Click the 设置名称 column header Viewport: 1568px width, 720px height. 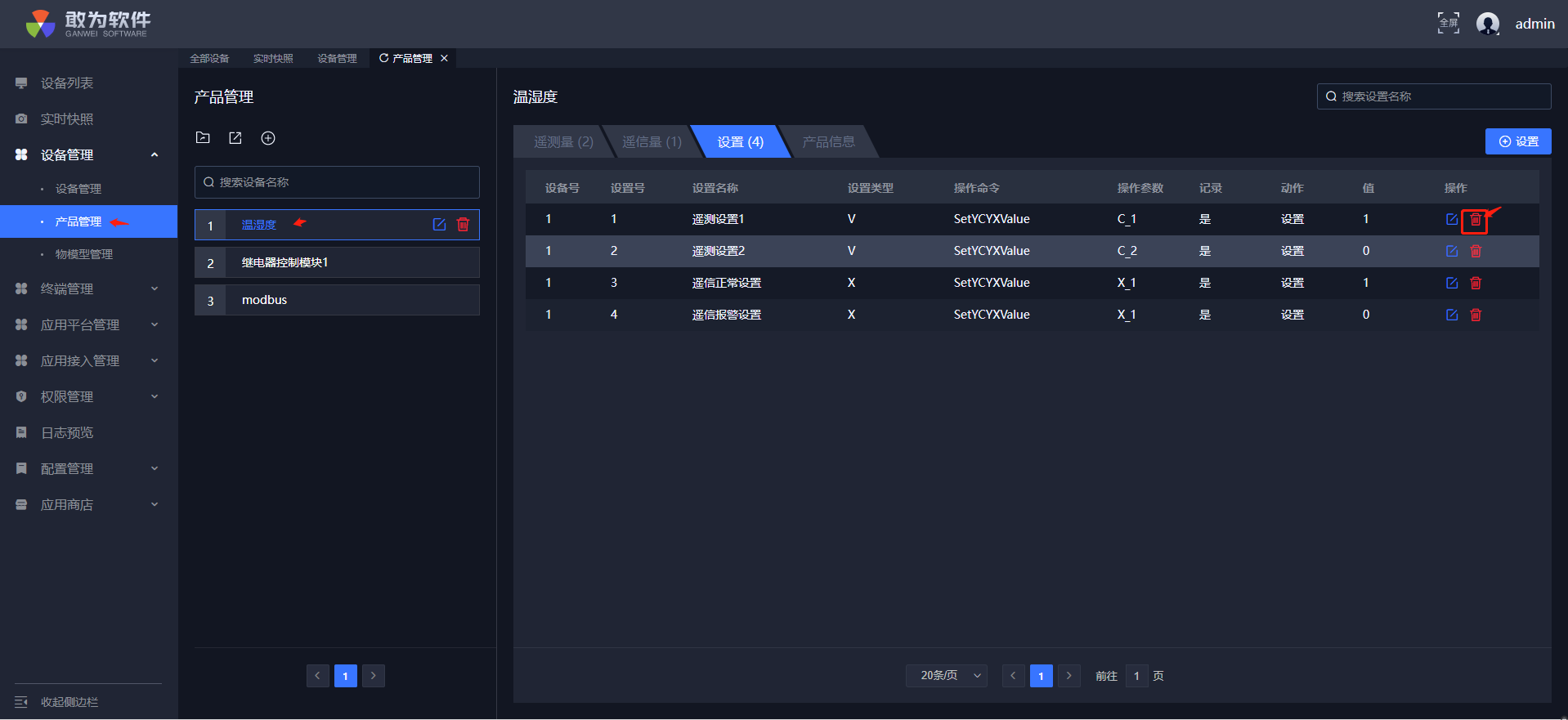(715, 188)
